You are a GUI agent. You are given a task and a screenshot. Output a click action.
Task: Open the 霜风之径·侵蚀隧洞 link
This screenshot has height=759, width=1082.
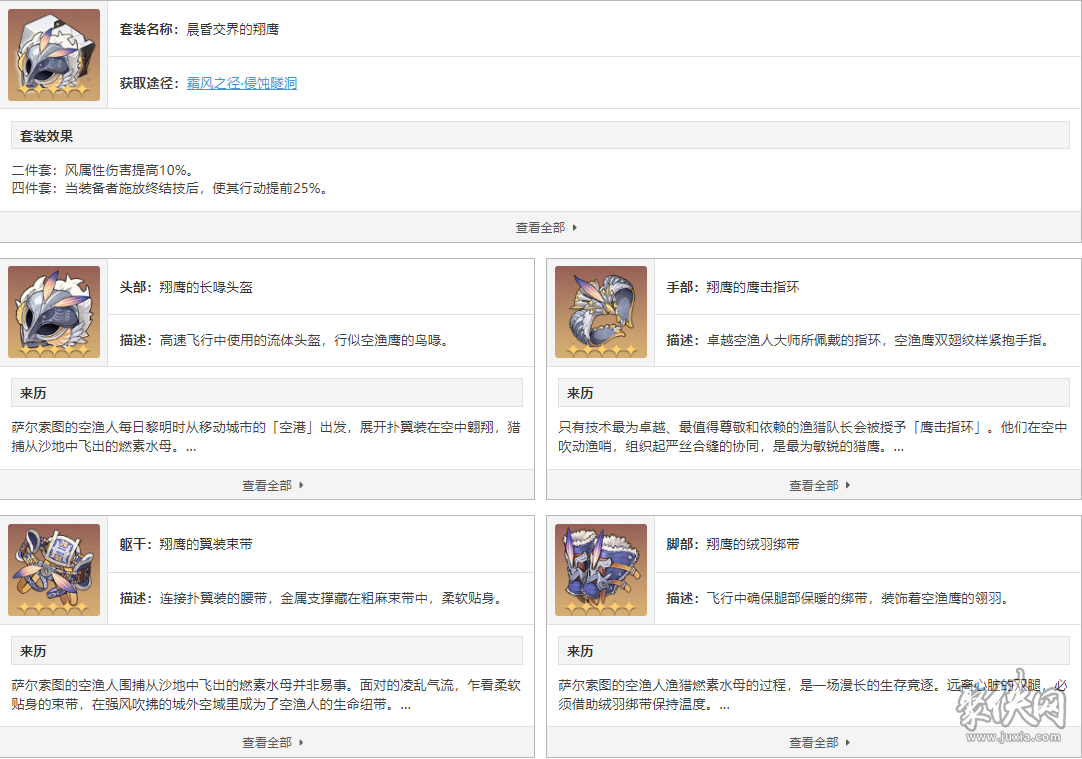click(x=242, y=83)
